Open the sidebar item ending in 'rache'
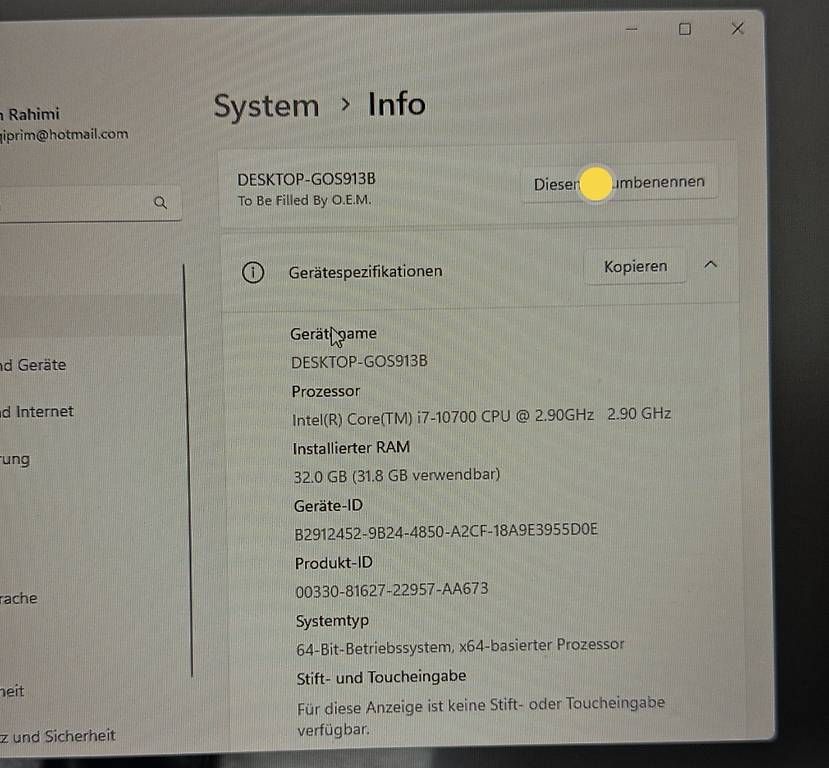Image resolution: width=829 pixels, height=768 pixels. [19, 598]
